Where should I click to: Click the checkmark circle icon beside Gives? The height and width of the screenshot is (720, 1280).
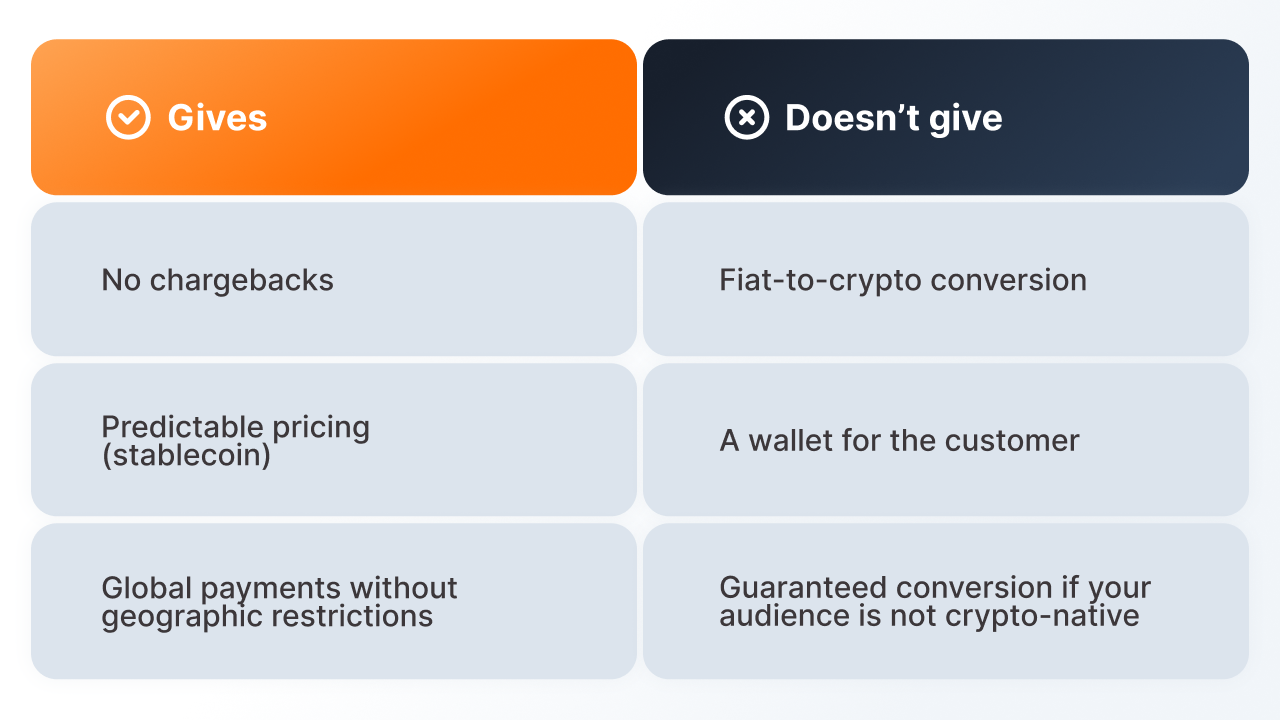tap(128, 118)
